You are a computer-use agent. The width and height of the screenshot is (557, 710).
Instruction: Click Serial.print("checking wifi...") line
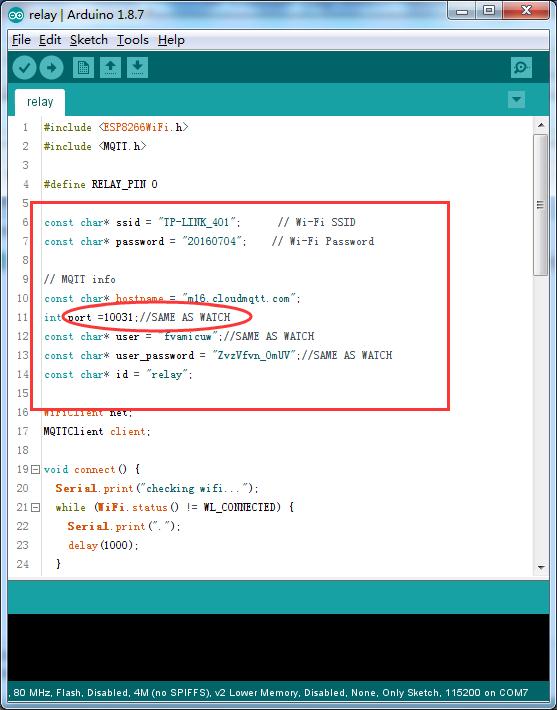(x=157, y=488)
